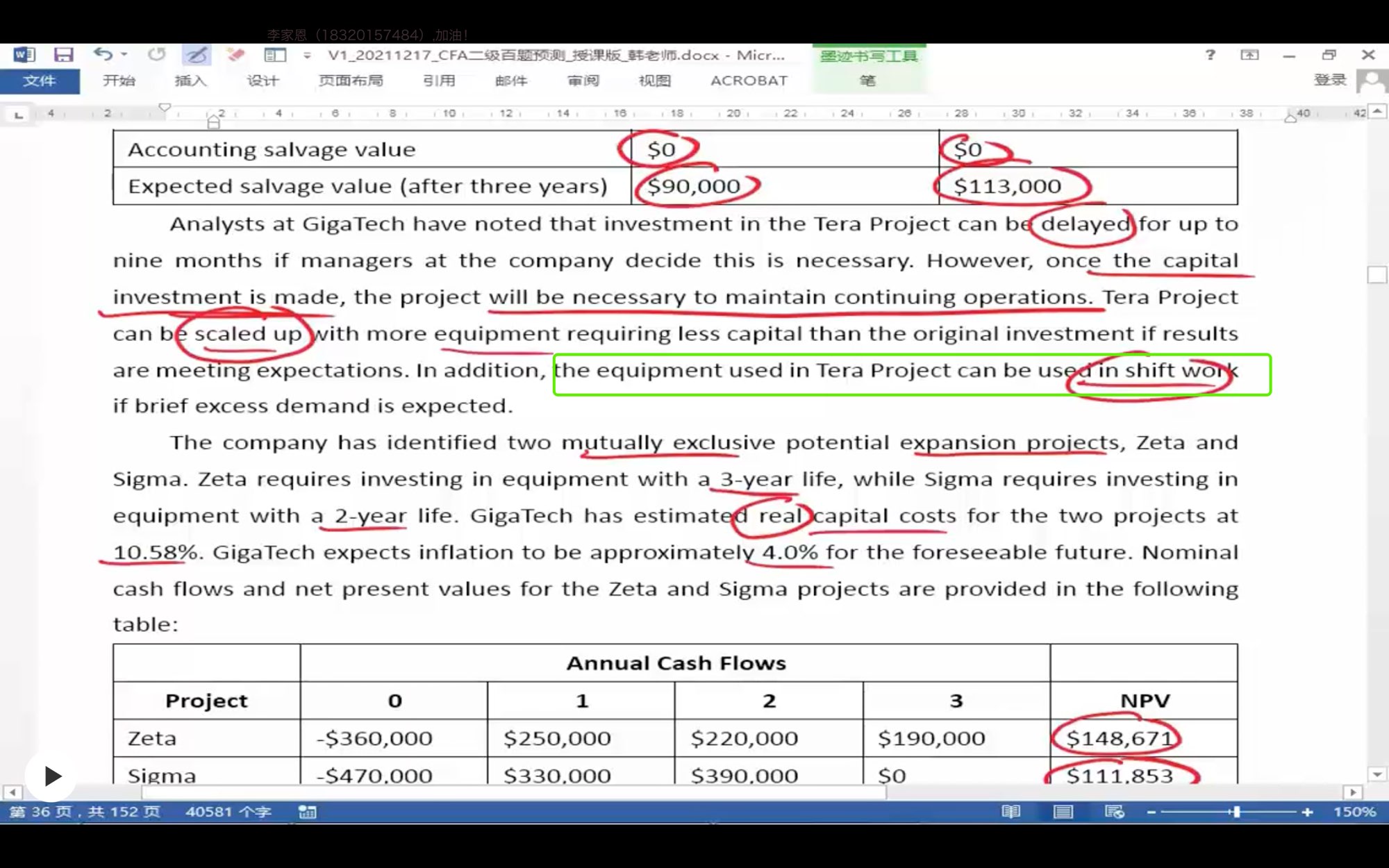Switch to Web Layout view icon
This screenshot has width=1389, height=868.
tap(1114, 812)
